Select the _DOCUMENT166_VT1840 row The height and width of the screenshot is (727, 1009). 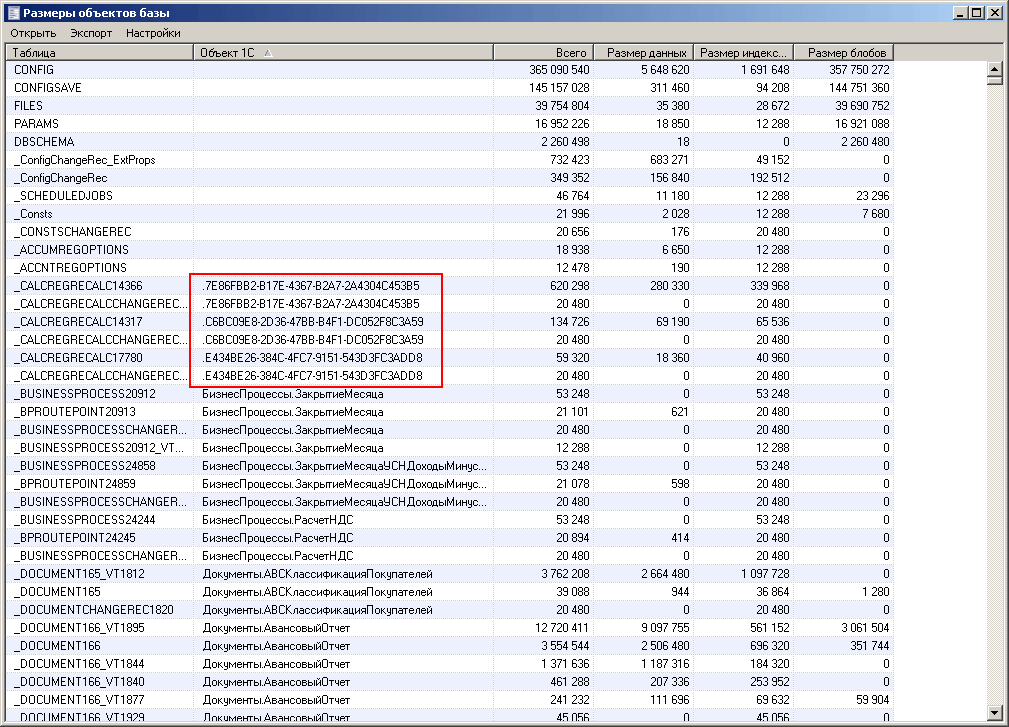[450, 682]
